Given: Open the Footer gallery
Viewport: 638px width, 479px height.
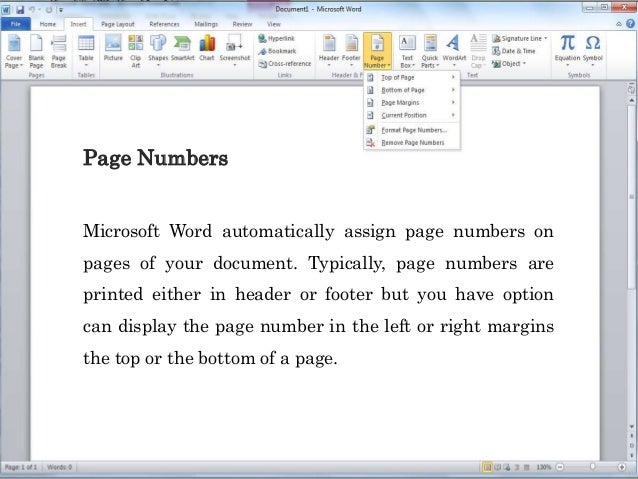Looking at the screenshot, I should [x=351, y=51].
